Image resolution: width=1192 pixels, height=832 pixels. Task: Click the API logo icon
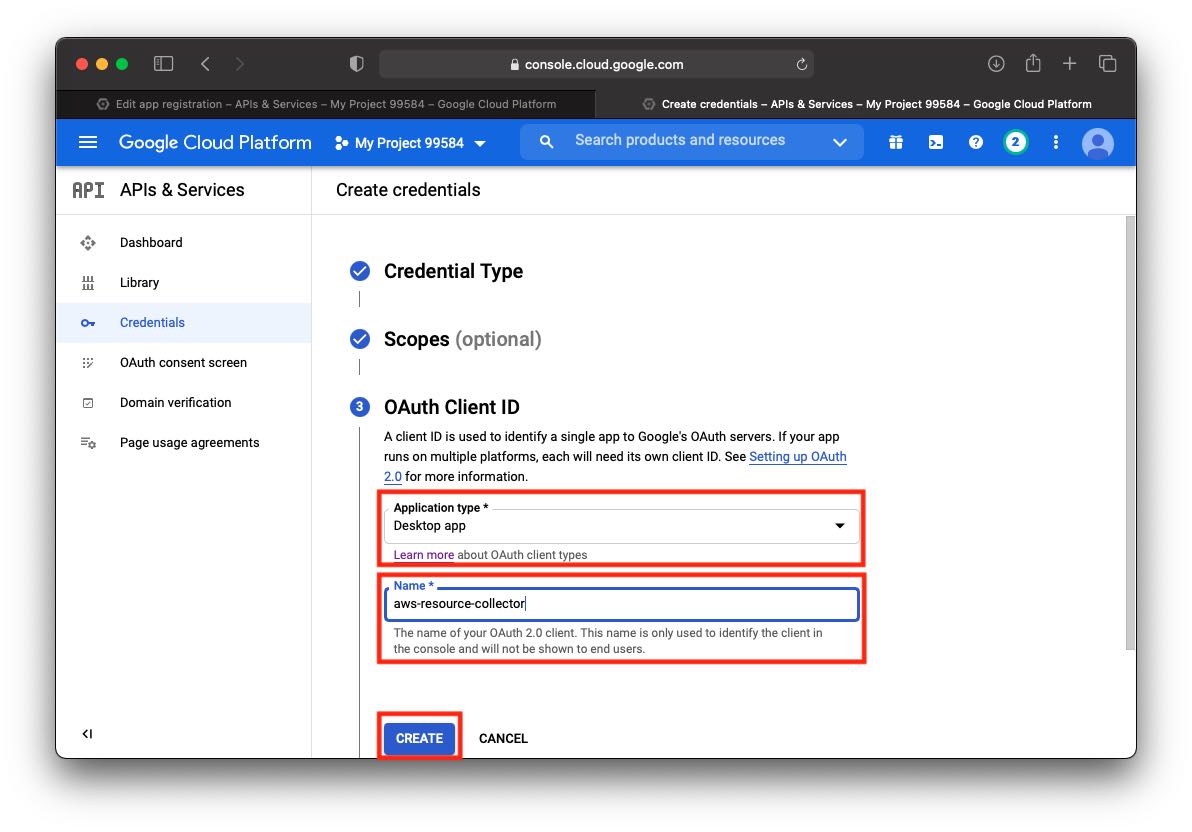pyautogui.click(x=88, y=190)
